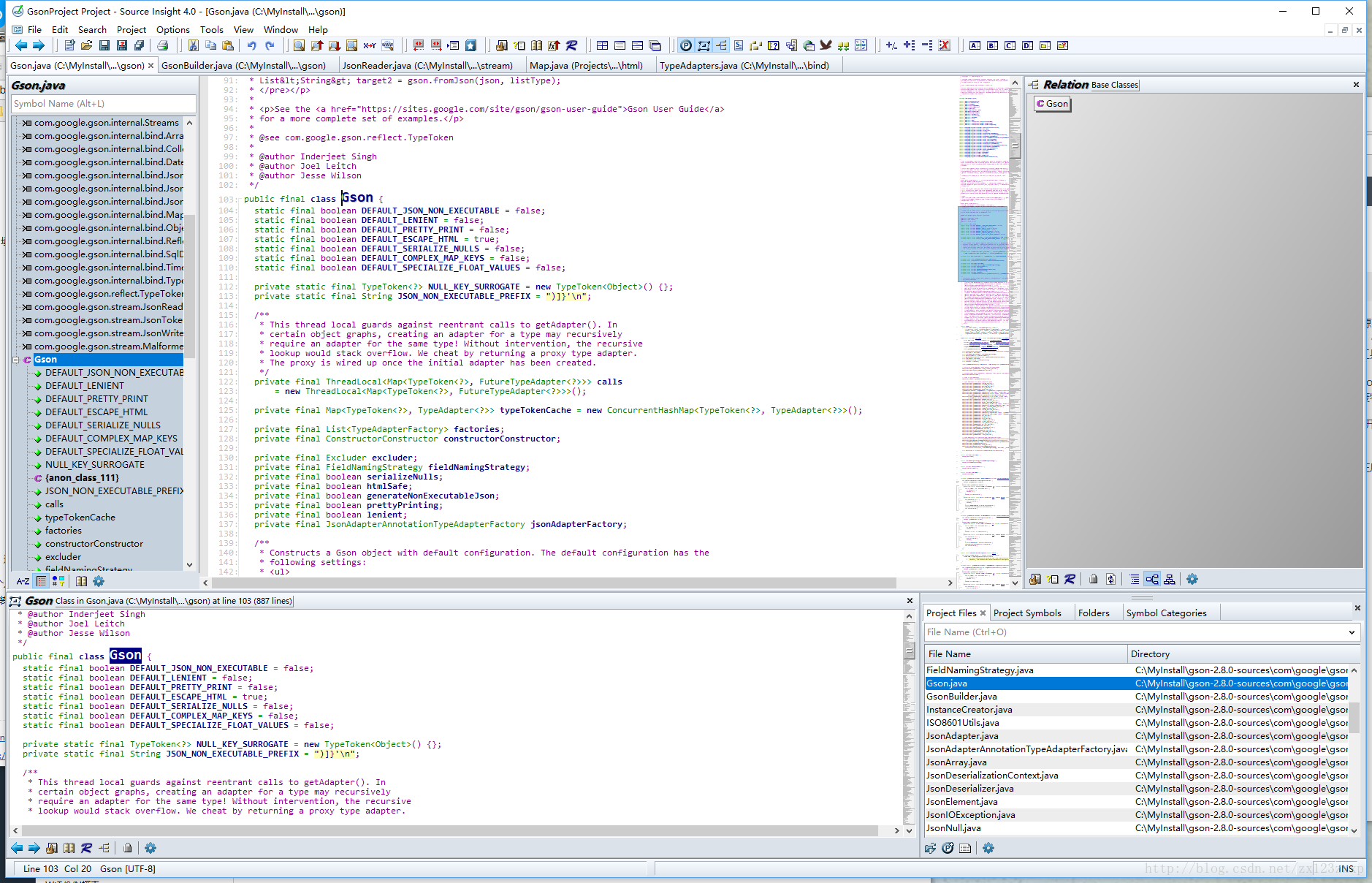
Task: Collapse the fold at line 103
Action: tap(239, 200)
